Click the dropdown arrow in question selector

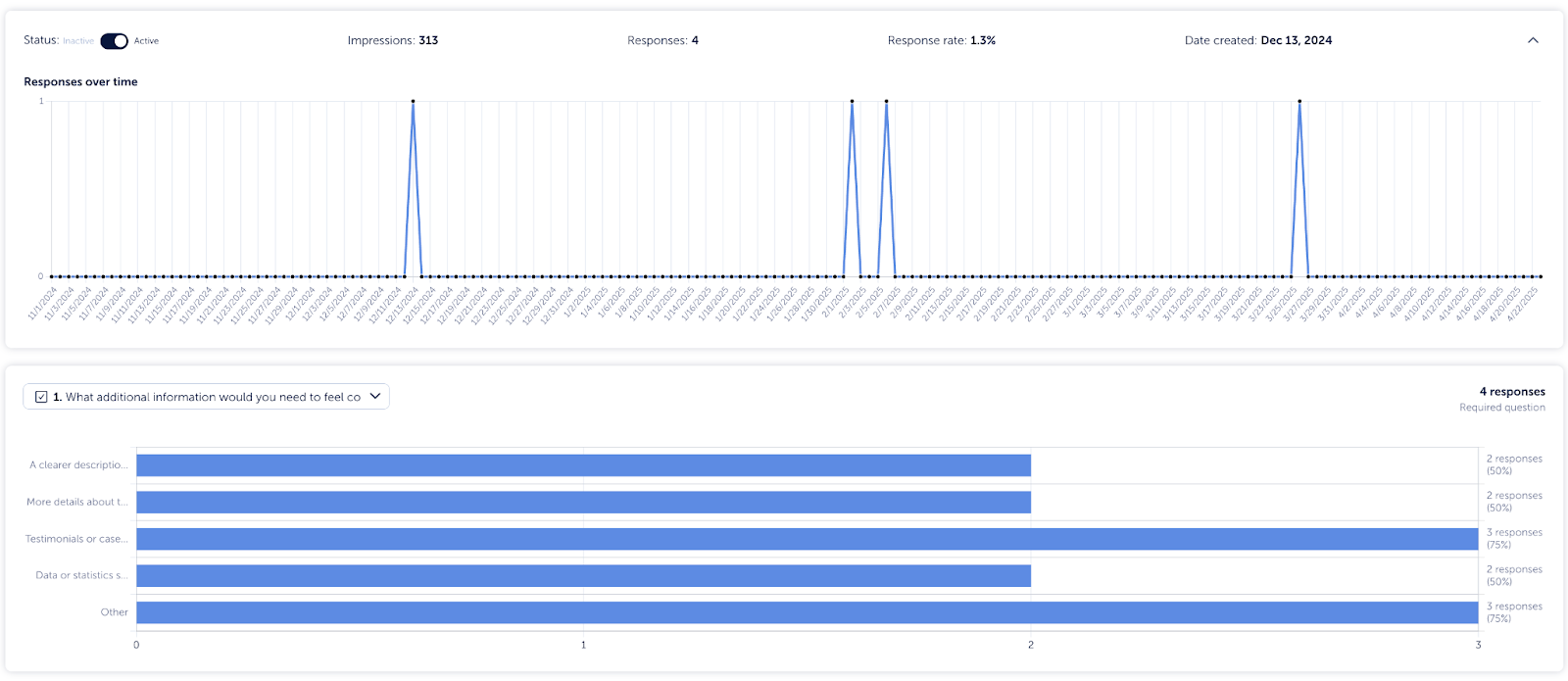tap(375, 397)
